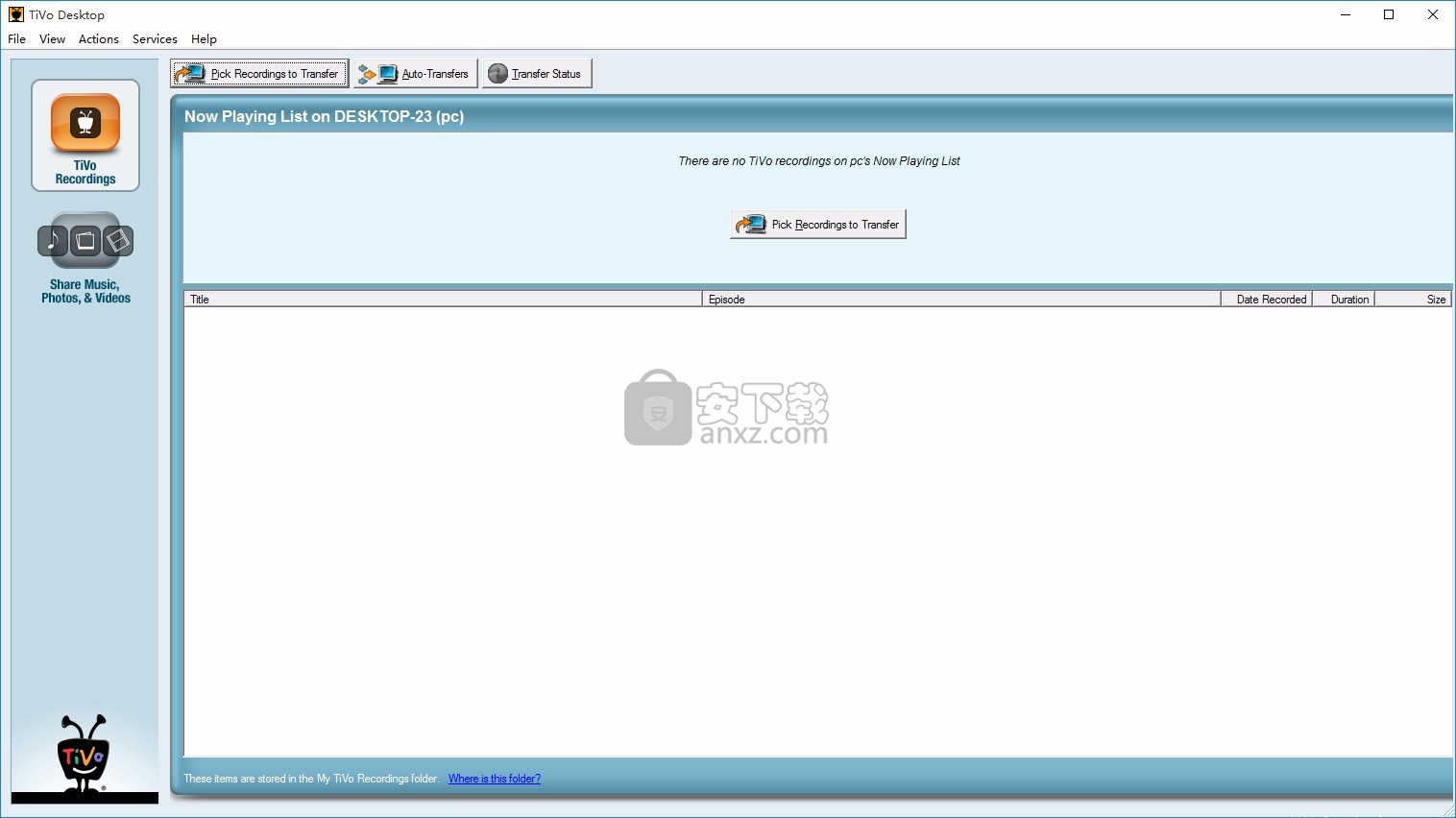Click the TiVo mascot logo in sidebar
1456x818 pixels.
[84, 754]
